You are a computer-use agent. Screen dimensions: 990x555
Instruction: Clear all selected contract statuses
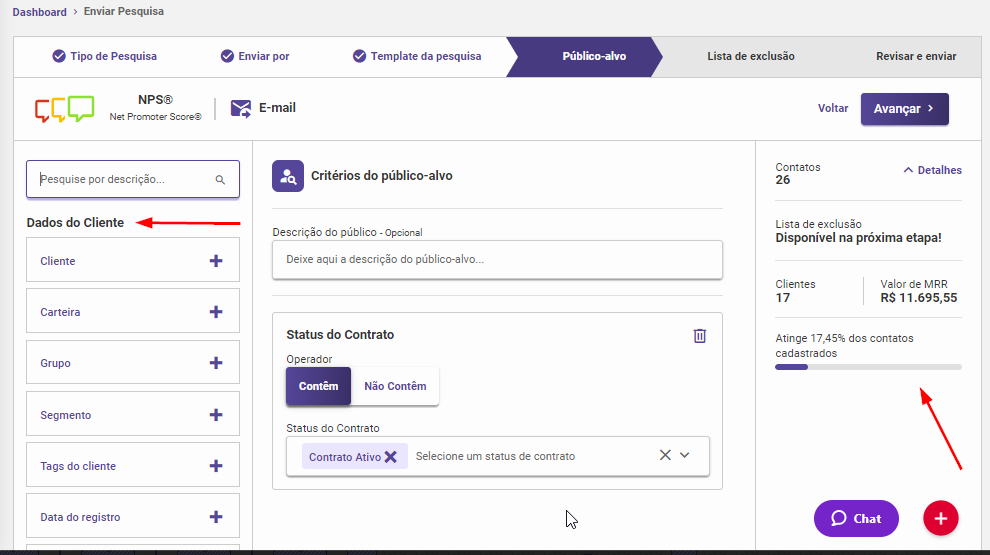click(x=665, y=455)
